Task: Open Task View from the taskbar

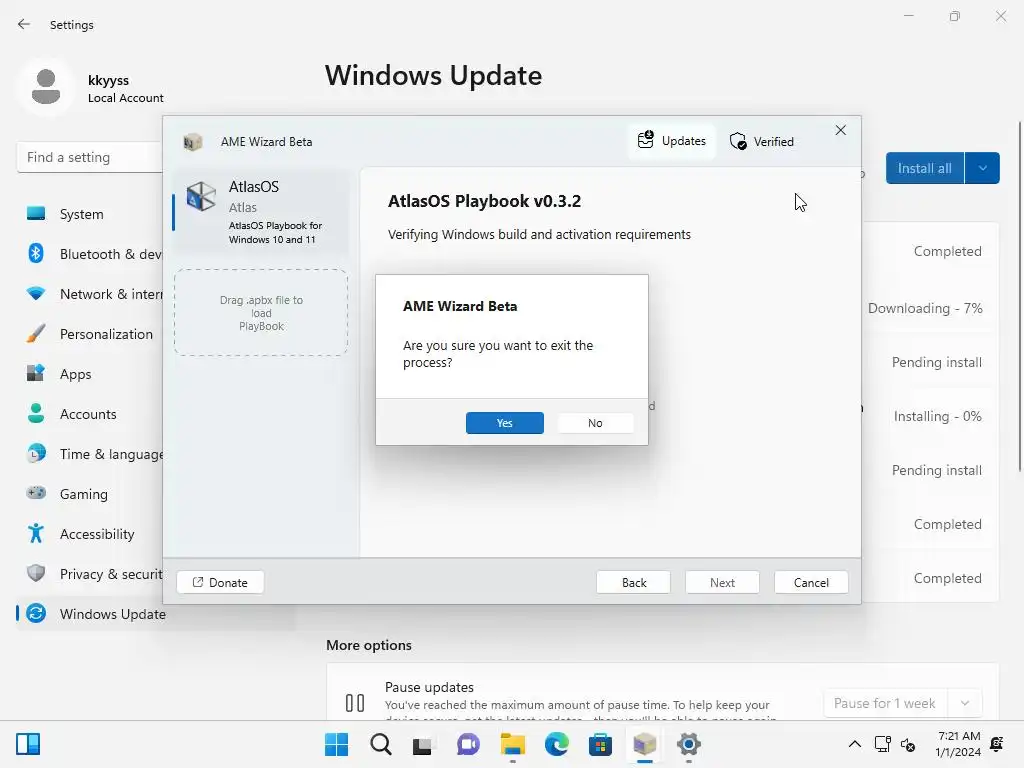Action: pos(423,744)
